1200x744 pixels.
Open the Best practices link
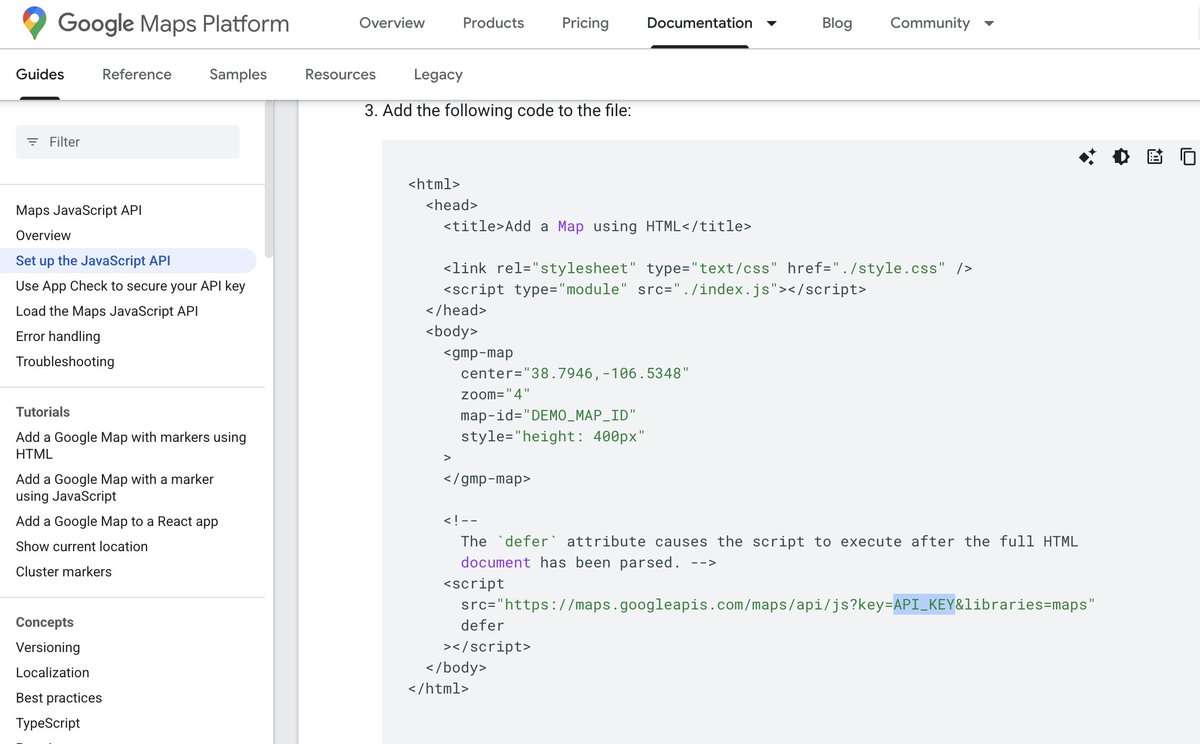[x=59, y=697]
